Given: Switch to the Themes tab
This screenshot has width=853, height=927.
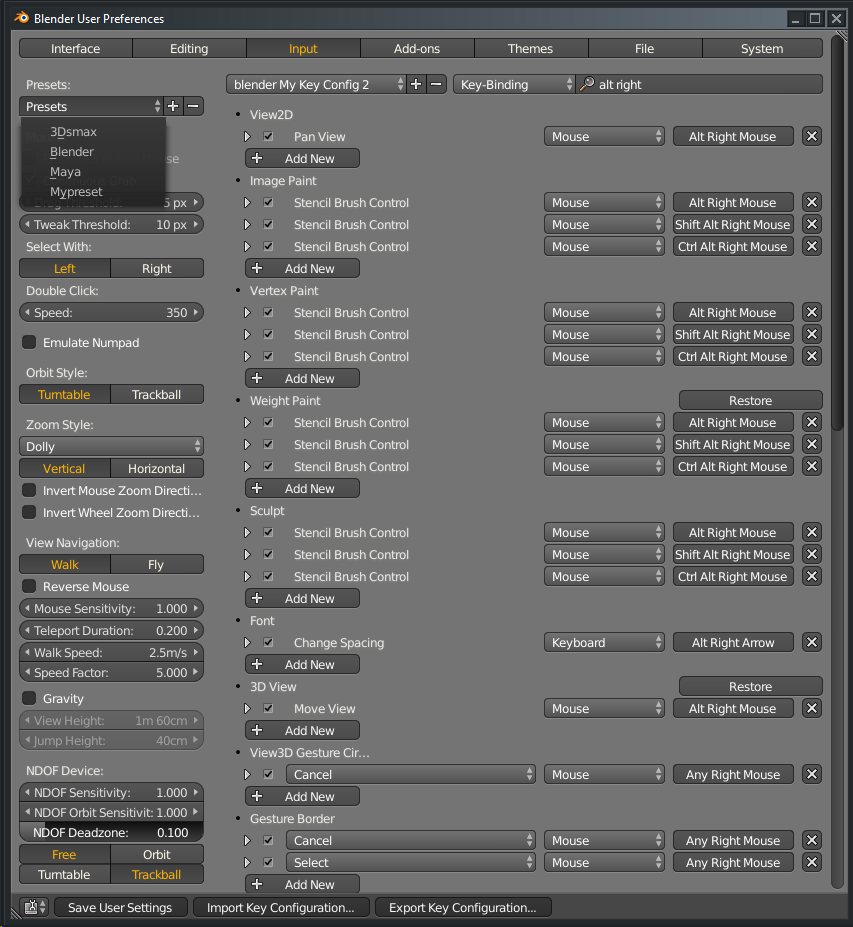Looking at the screenshot, I should point(530,48).
